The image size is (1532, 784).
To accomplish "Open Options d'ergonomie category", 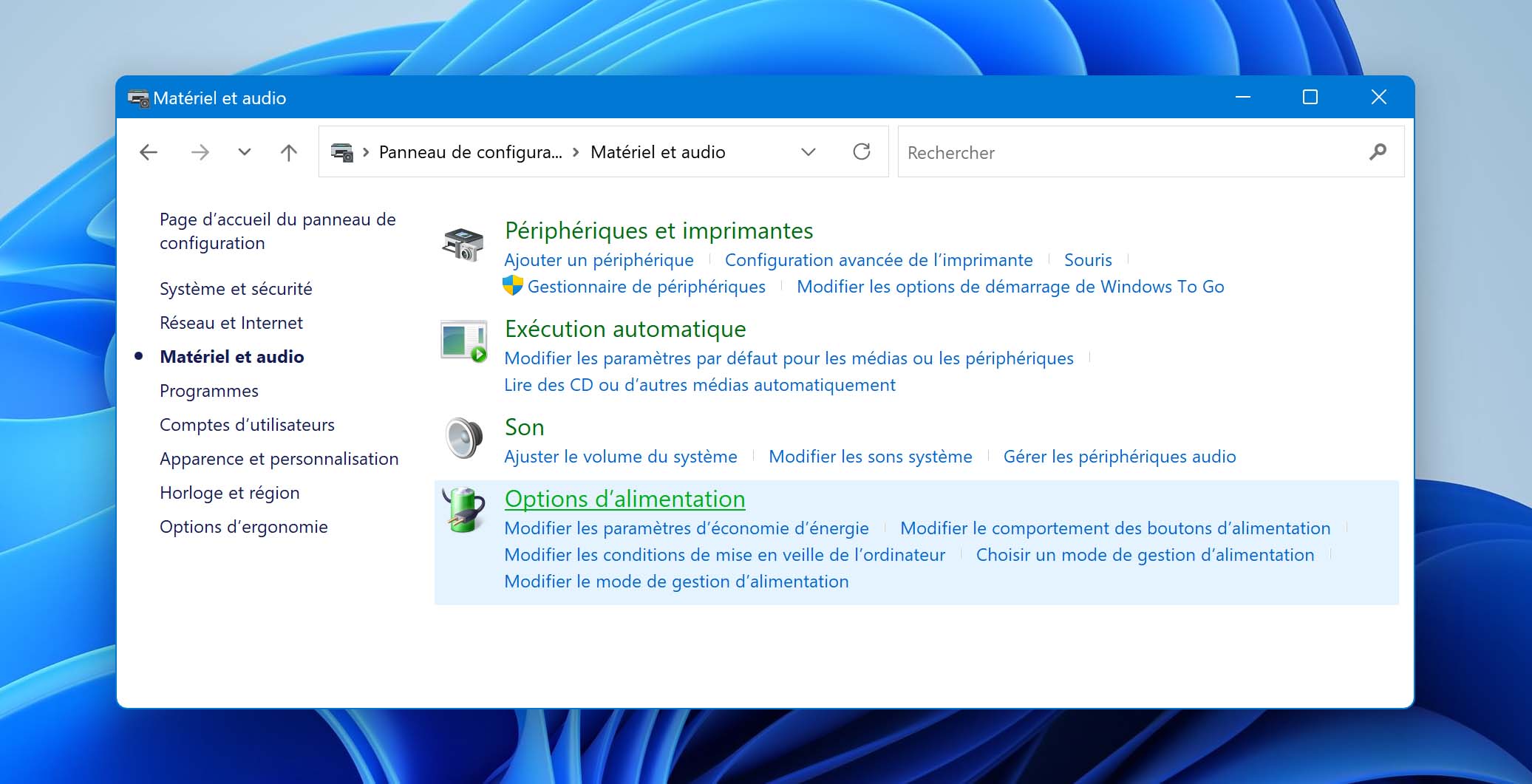I will pyautogui.click(x=244, y=527).
